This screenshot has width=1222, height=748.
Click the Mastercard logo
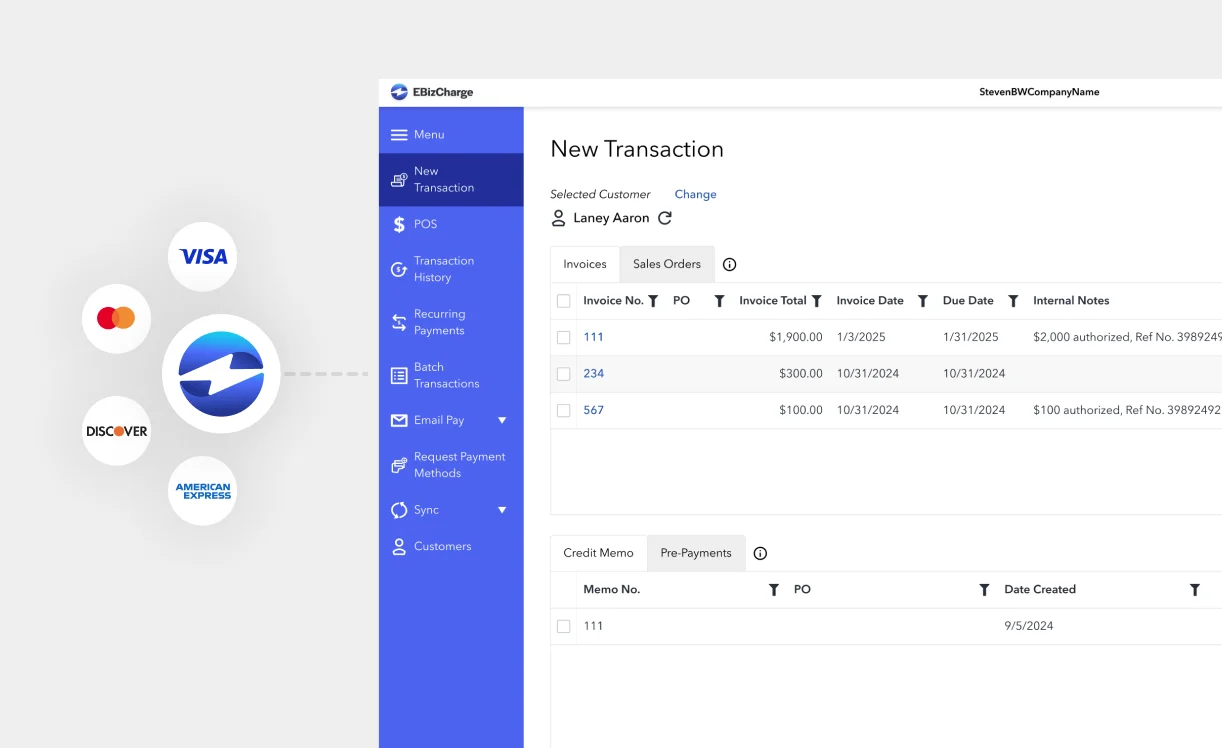[116, 319]
